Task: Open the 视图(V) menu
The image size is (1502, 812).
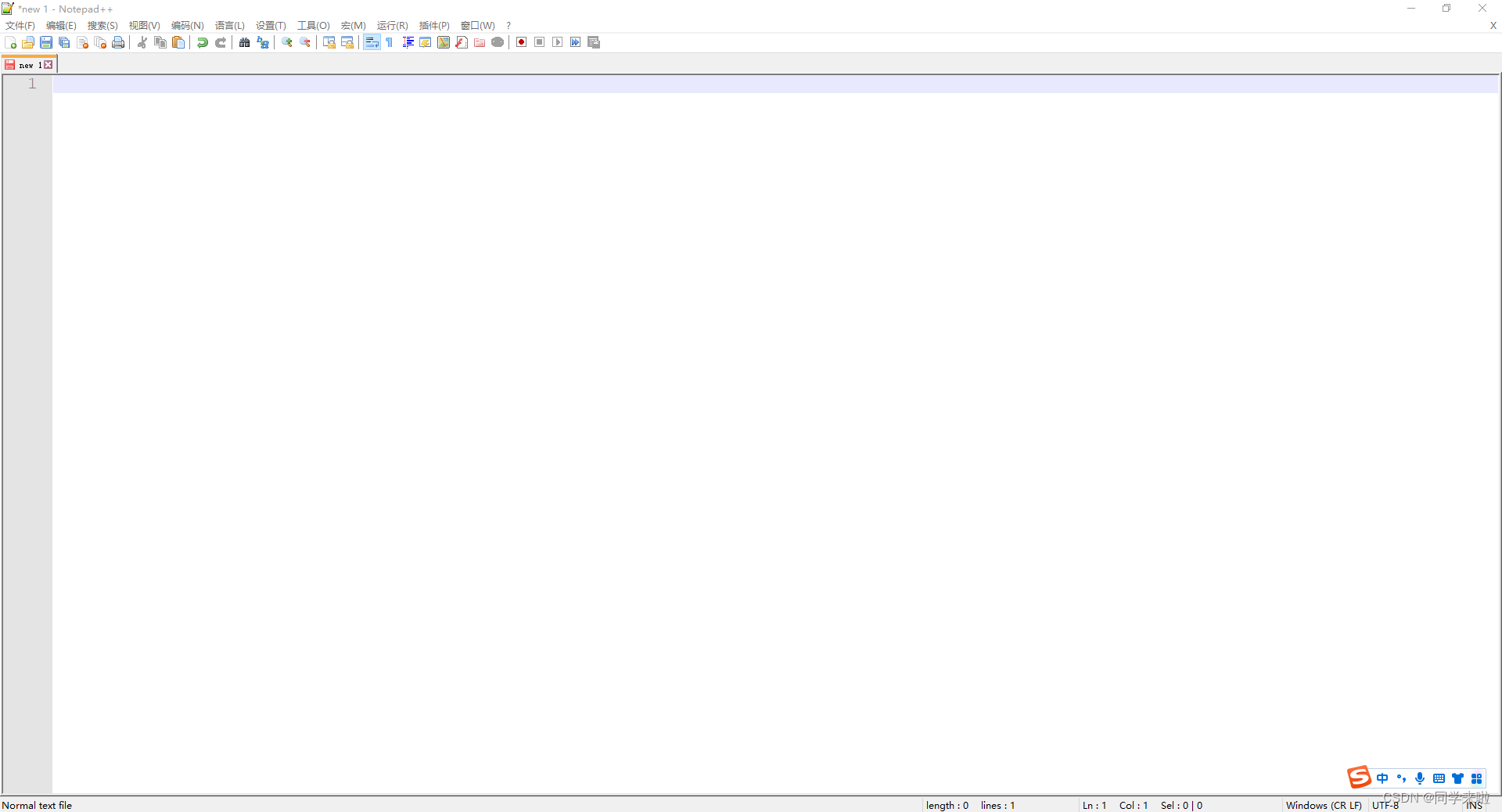Action: [x=145, y=26]
